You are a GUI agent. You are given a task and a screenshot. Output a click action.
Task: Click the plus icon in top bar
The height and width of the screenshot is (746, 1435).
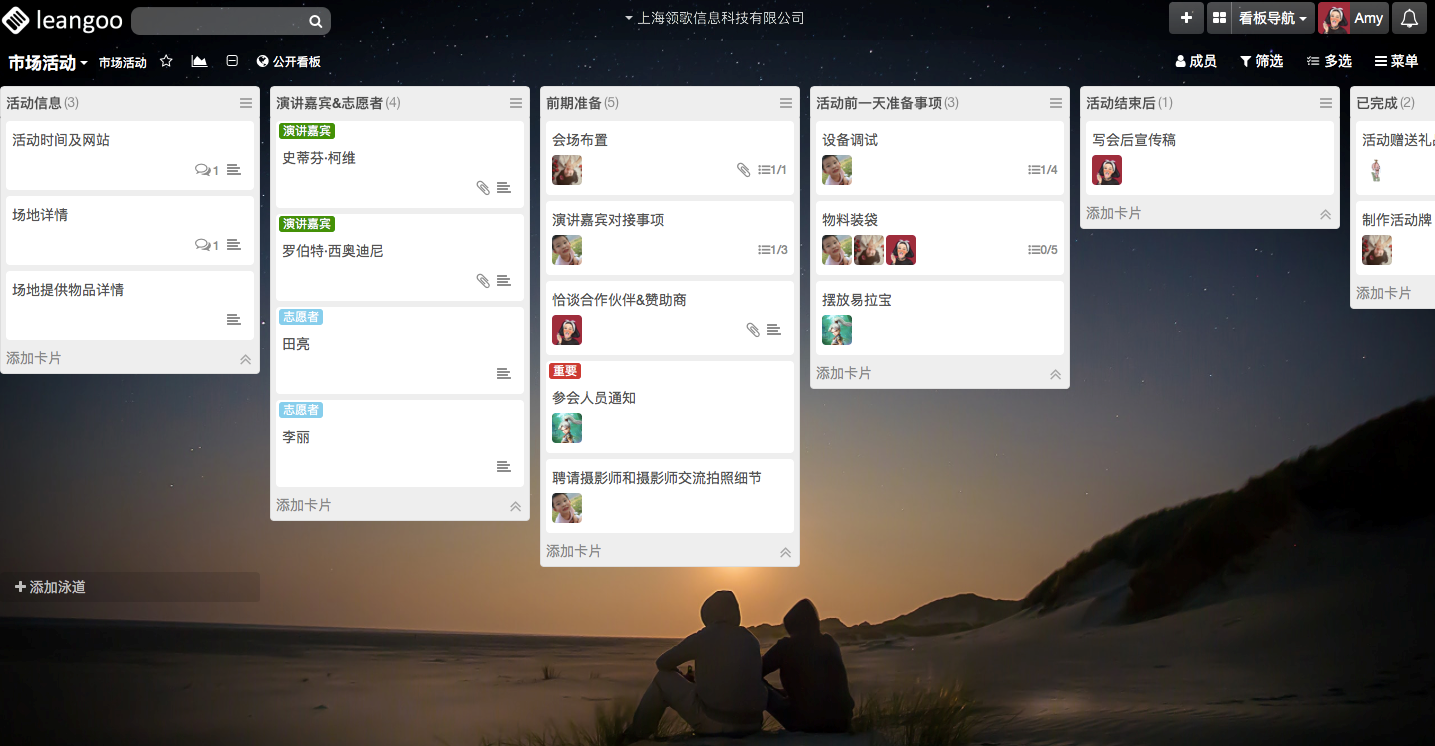(1186, 18)
